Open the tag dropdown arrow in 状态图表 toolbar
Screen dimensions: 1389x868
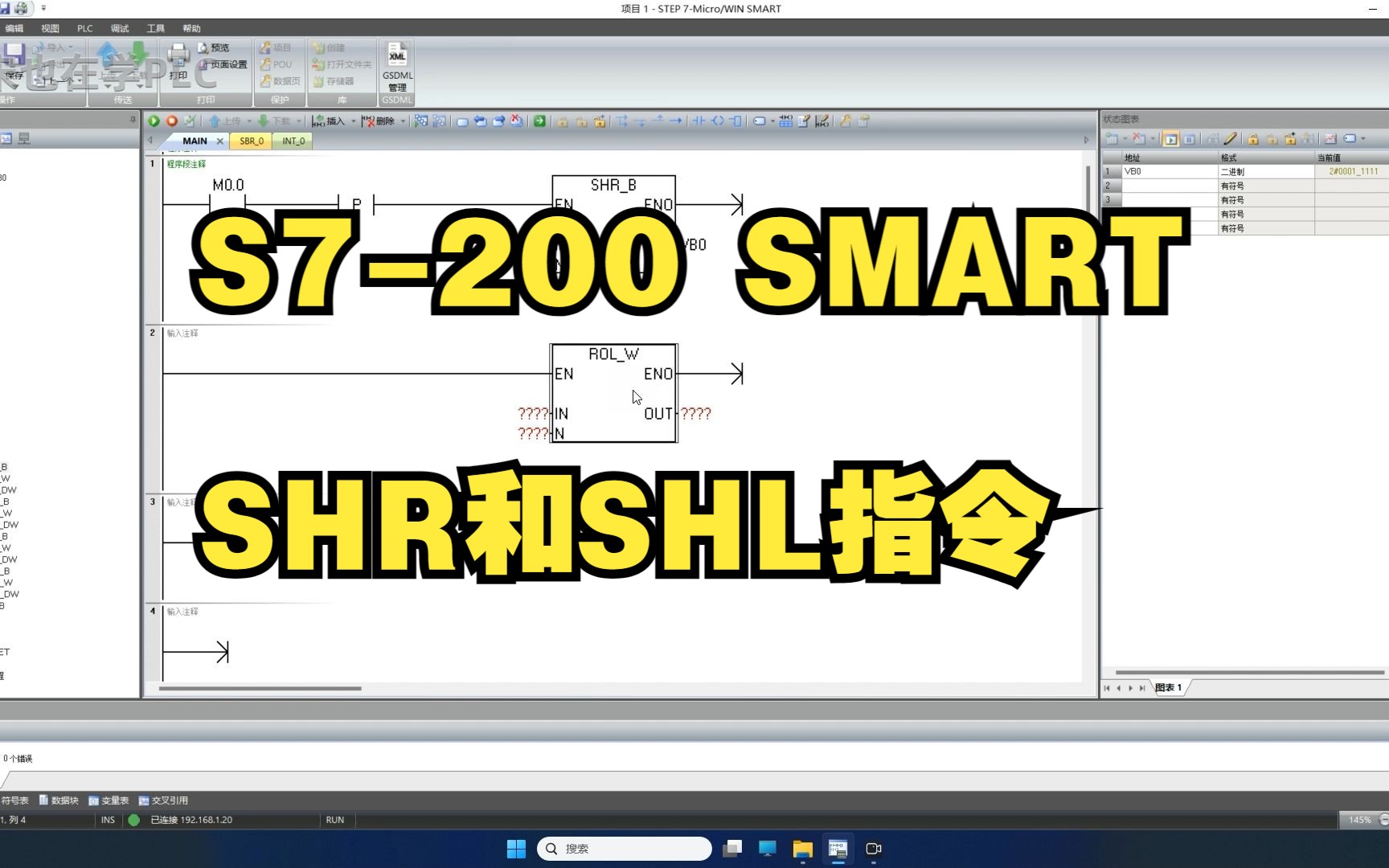(x=1362, y=139)
